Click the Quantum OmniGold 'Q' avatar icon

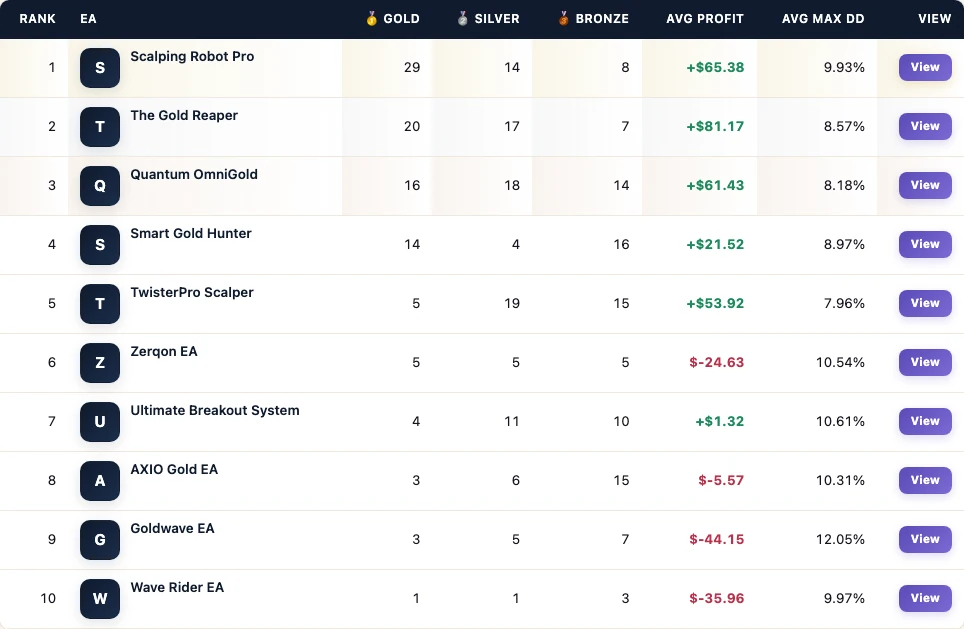click(x=100, y=186)
